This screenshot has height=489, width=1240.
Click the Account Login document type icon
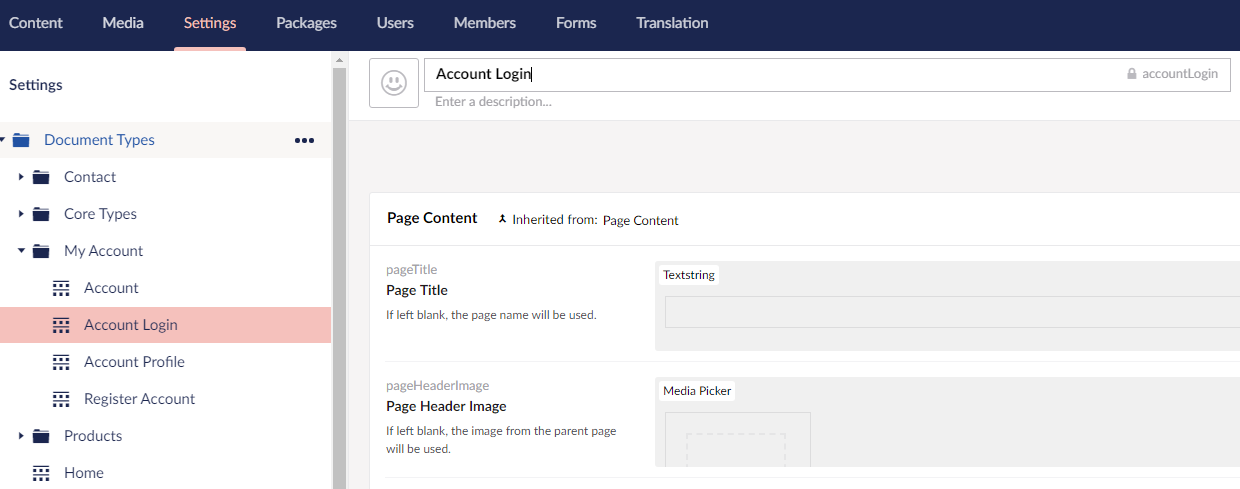pyautogui.click(x=61, y=325)
